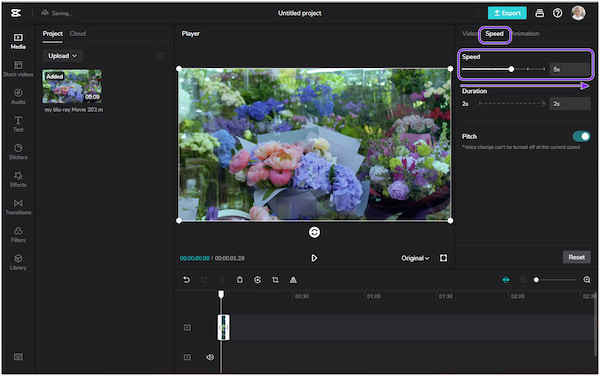Click the current timecode 00:00:00:00
Screen dimensions: 600x376
coord(195,258)
